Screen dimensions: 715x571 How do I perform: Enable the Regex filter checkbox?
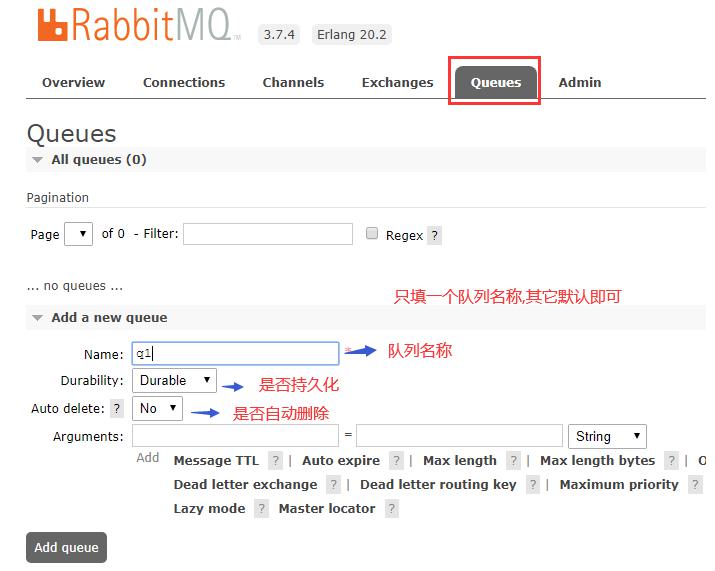point(372,234)
